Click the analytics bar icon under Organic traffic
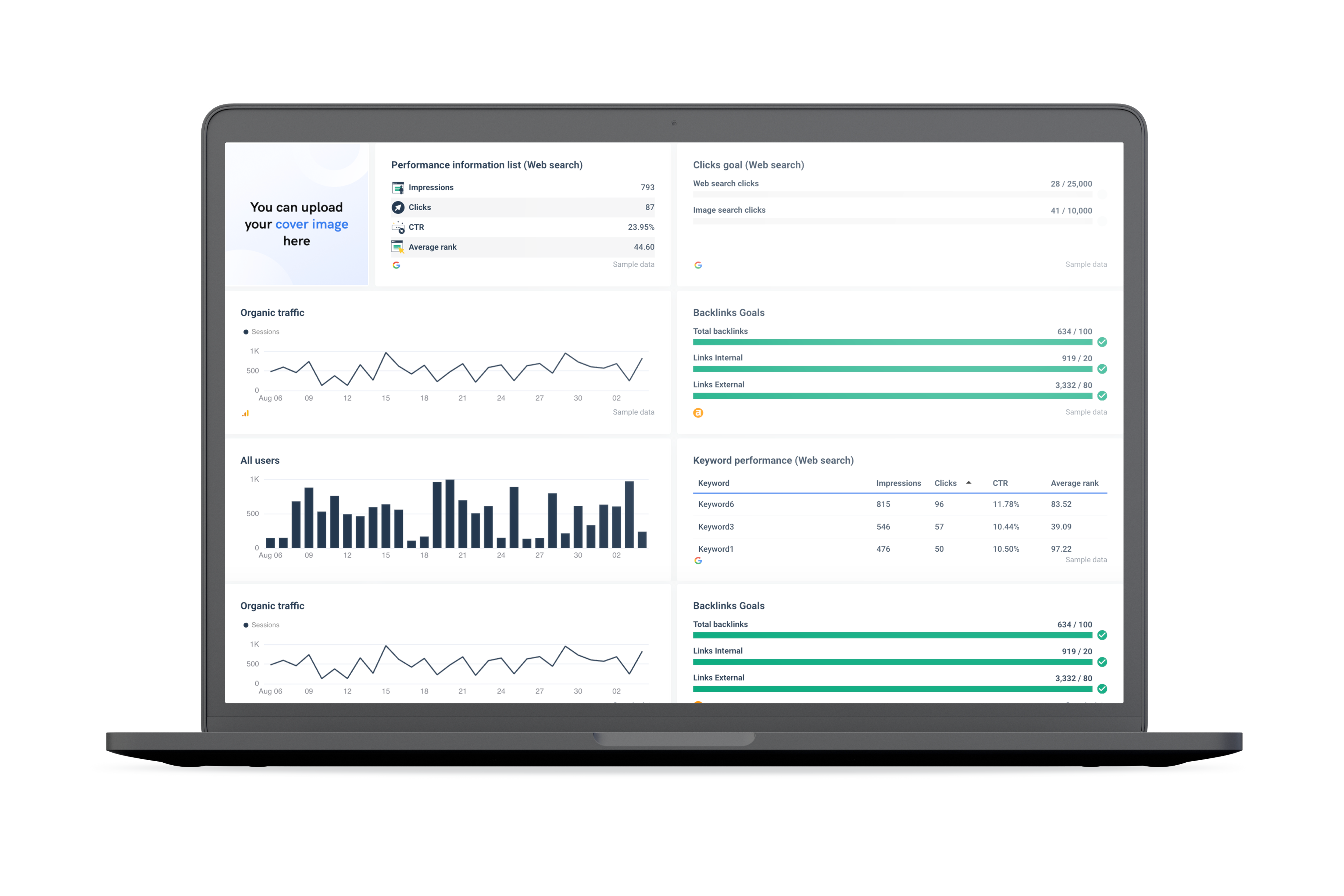Image resolution: width=1344 pixels, height=896 pixels. point(245,413)
